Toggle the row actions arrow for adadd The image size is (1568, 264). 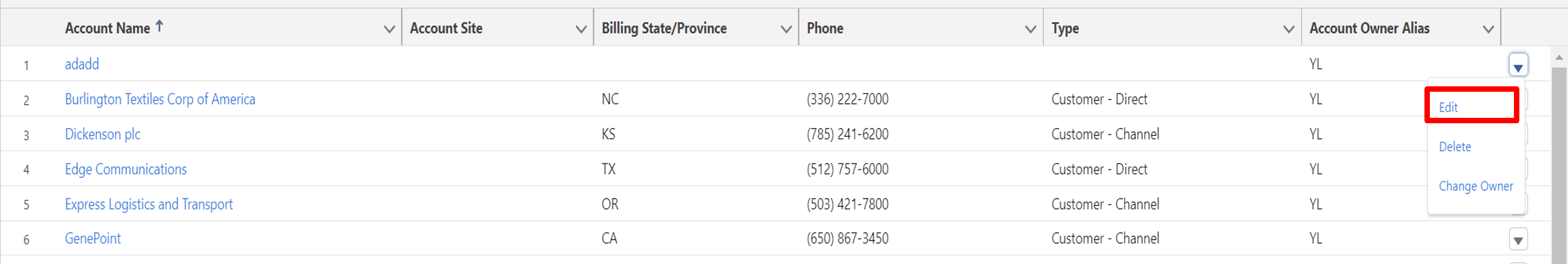coord(1517,66)
